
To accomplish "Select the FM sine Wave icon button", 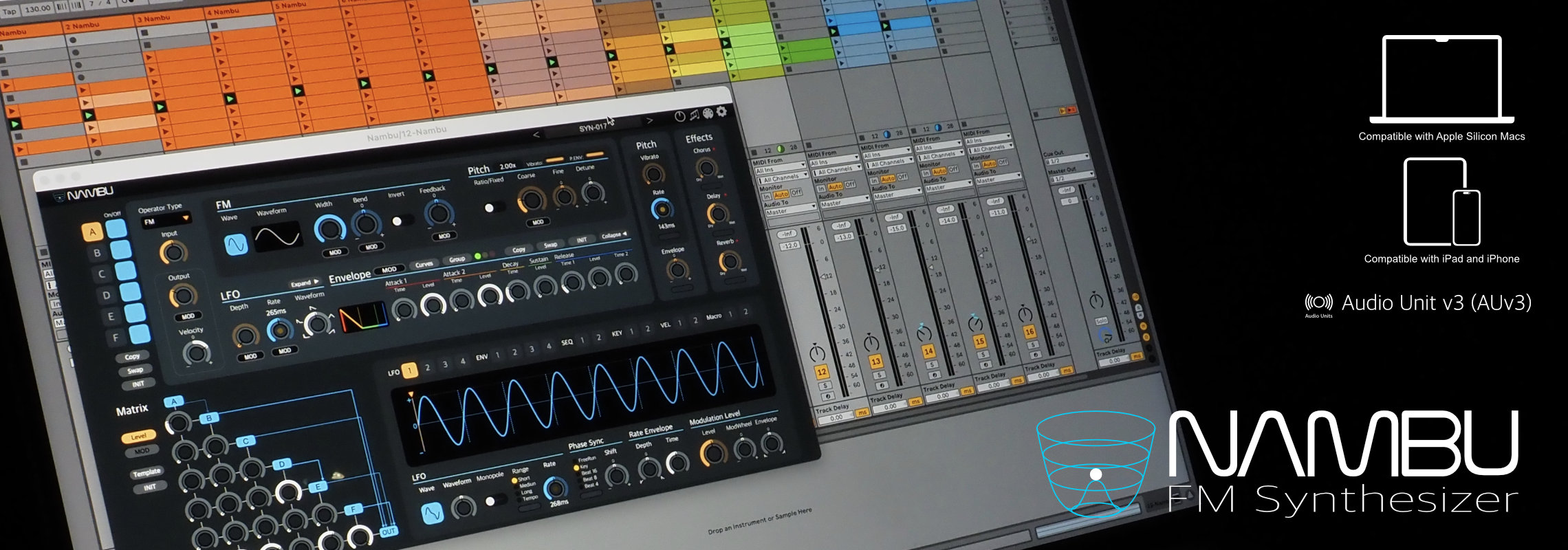I will 236,244.
